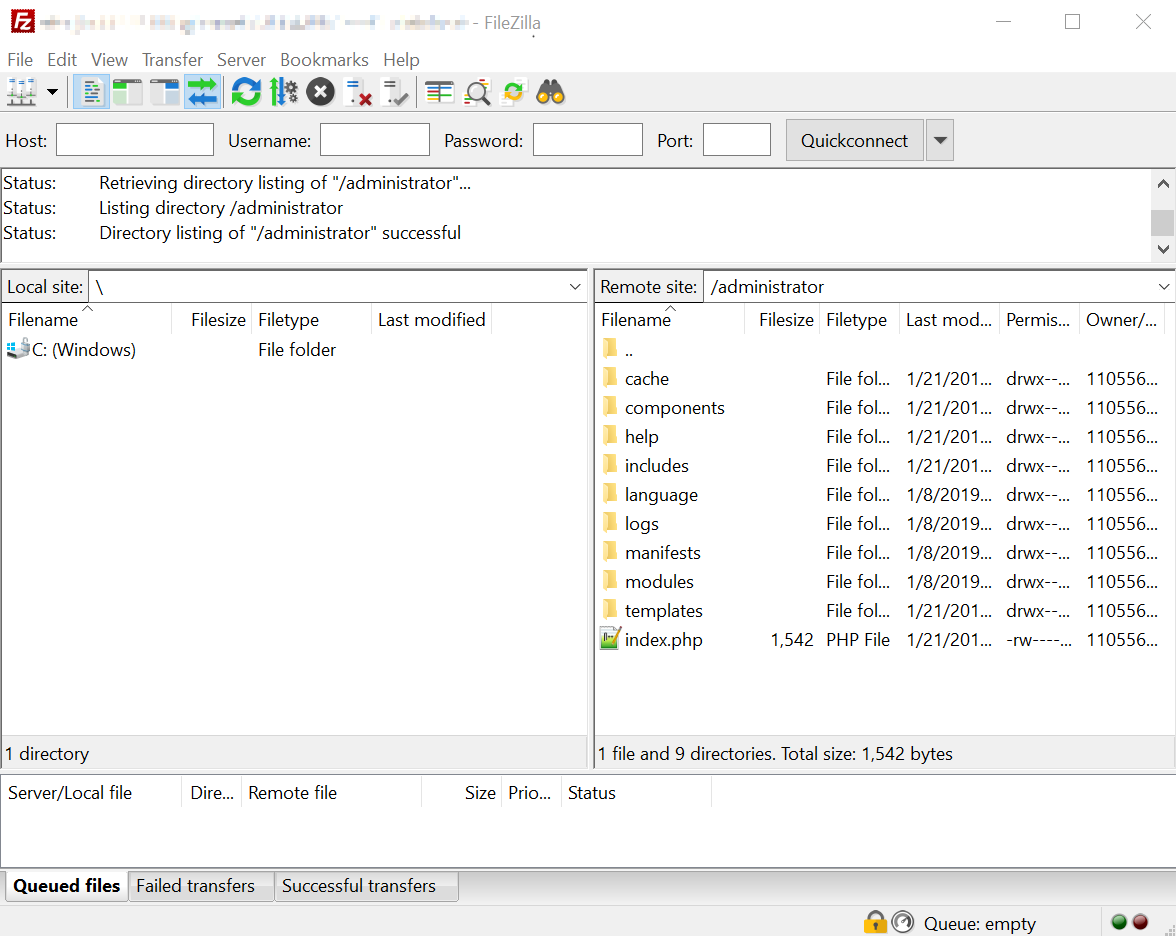
Task: Click the message log scroll-down arrow
Action: coord(1163,249)
